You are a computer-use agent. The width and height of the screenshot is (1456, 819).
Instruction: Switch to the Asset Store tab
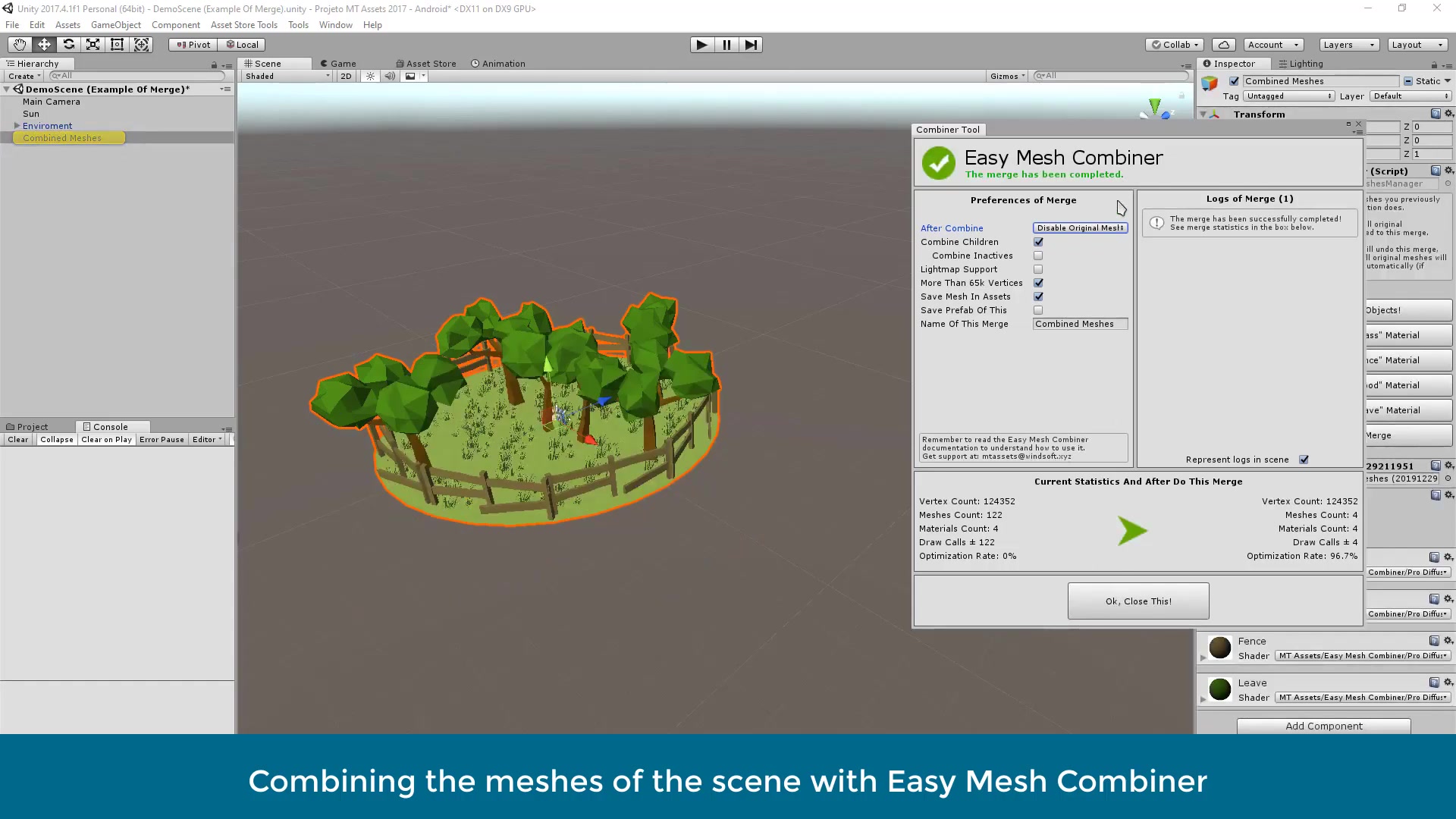pyautogui.click(x=426, y=64)
